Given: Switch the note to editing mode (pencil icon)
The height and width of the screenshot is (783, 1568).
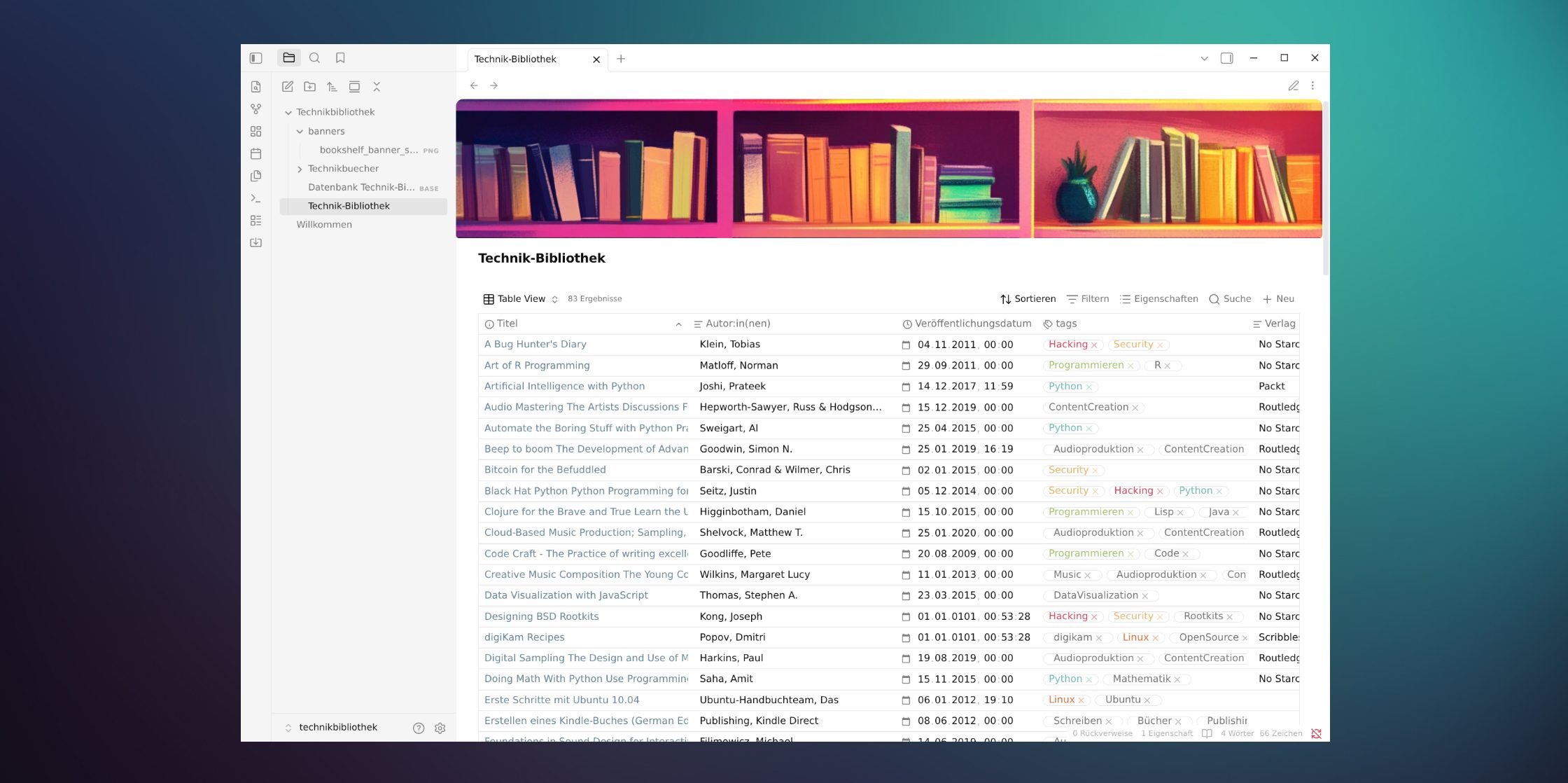Looking at the screenshot, I should pos(1293,85).
